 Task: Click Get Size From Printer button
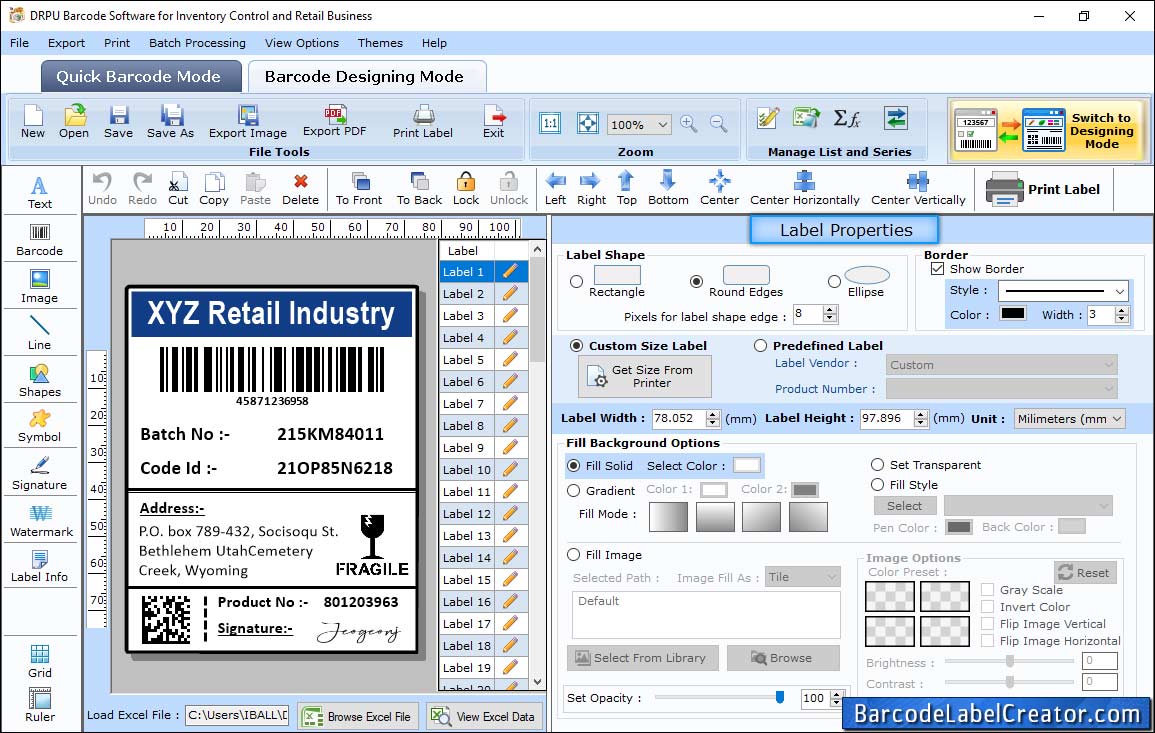(x=645, y=376)
